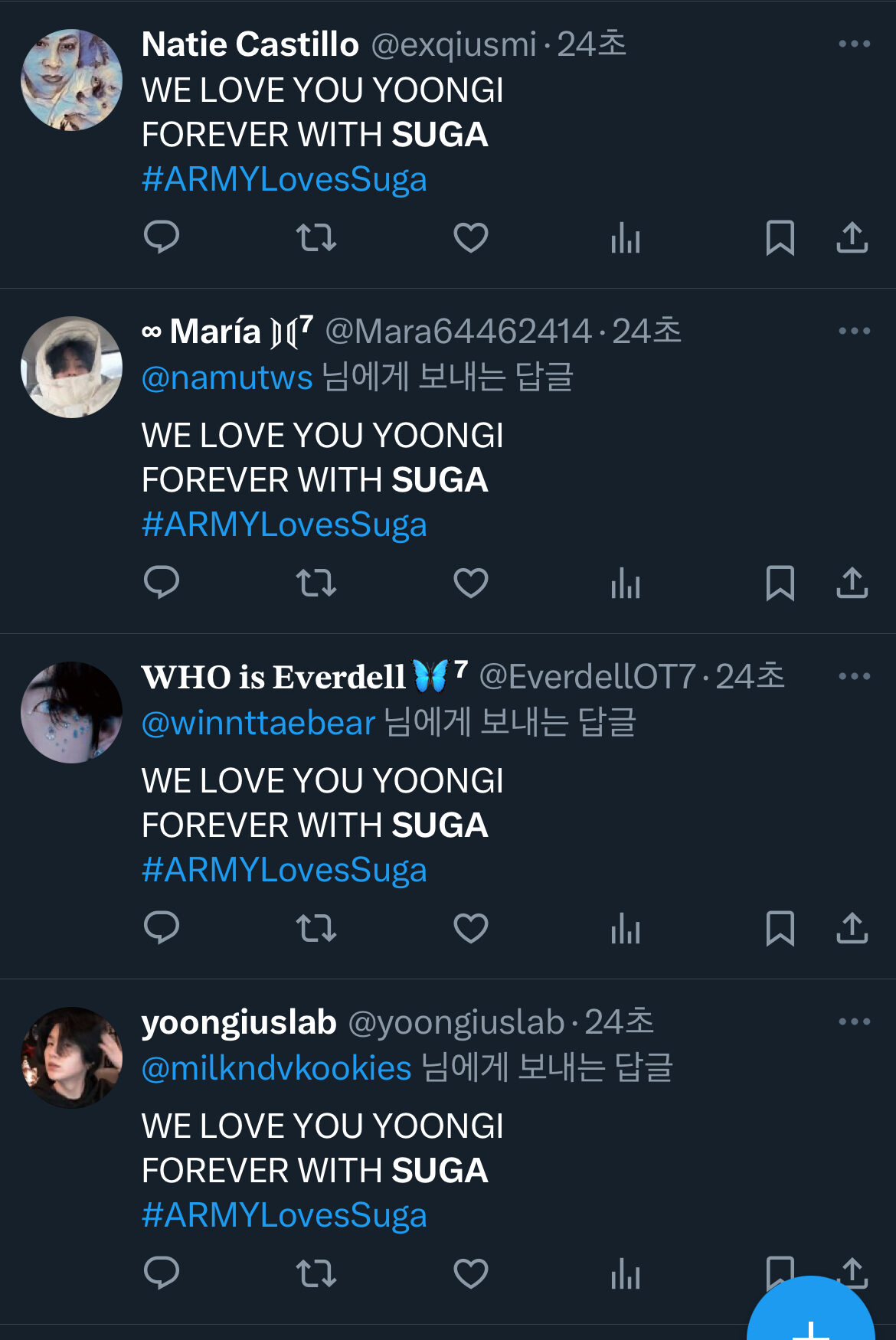
Task: Open the @winnttaebear mention link
Action: click(259, 723)
